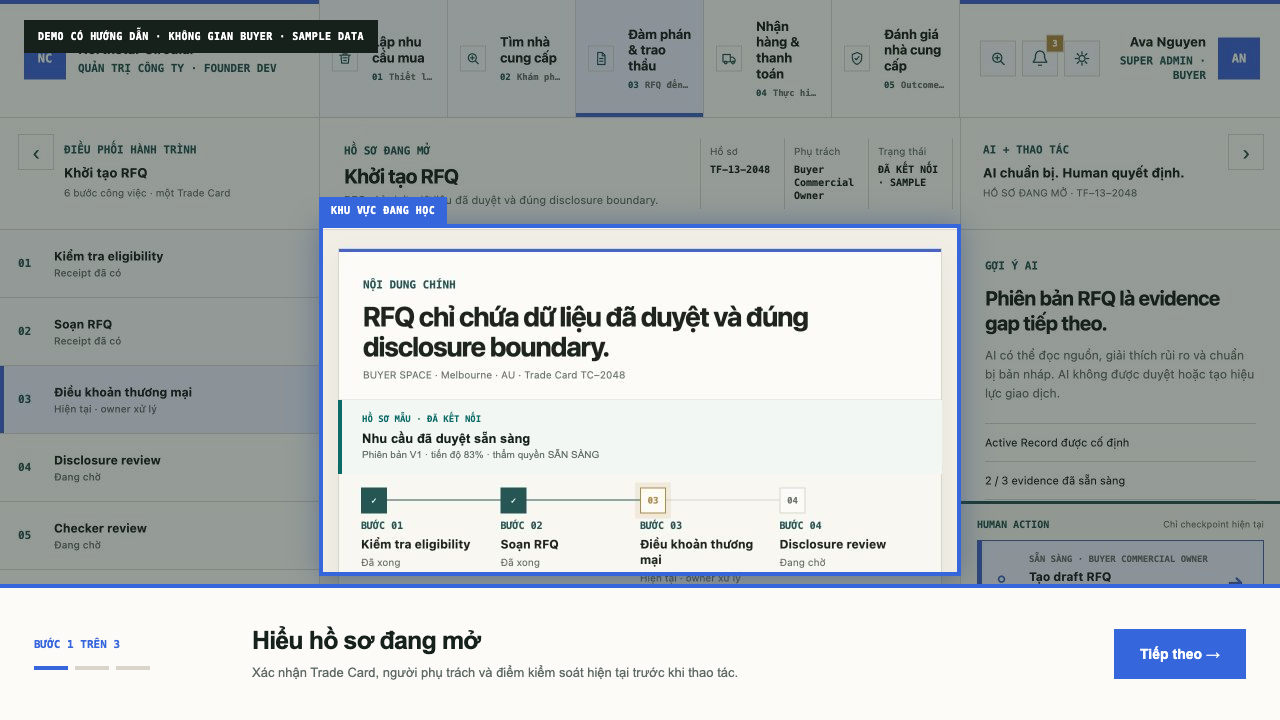
Task: Click the Ava Nguyen user name
Action: click(x=1167, y=42)
